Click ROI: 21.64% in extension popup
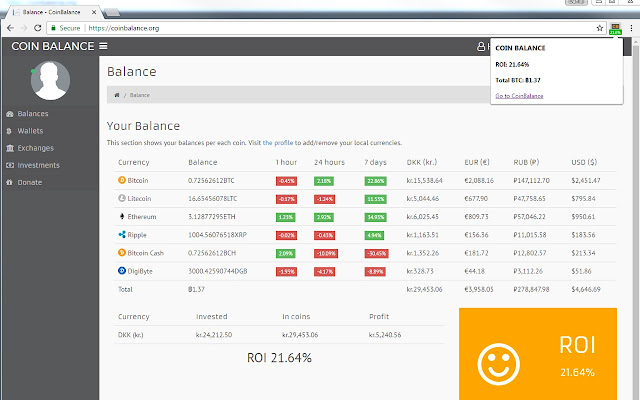The width and height of the screenshot is (640, 400). point(512,64)
